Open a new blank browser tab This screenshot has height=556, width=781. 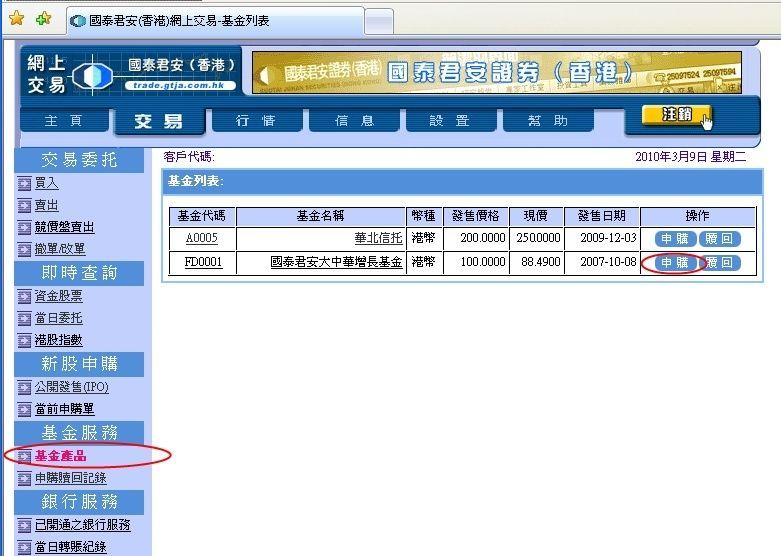(x=379, y=22)
